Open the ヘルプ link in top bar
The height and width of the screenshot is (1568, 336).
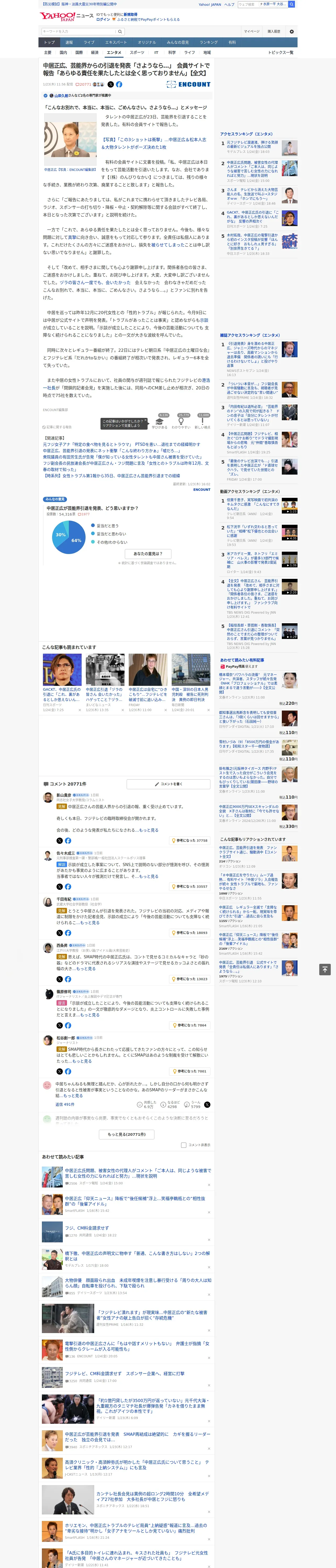click(x=229, y=4)
